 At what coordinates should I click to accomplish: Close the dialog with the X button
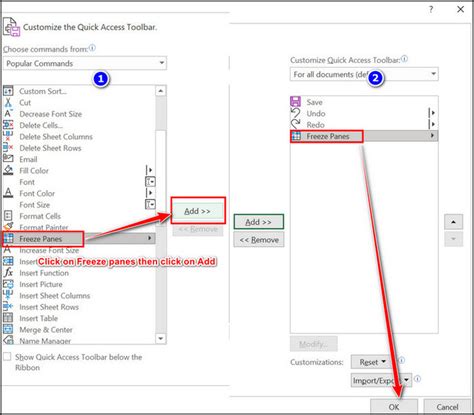pos(460,9)
